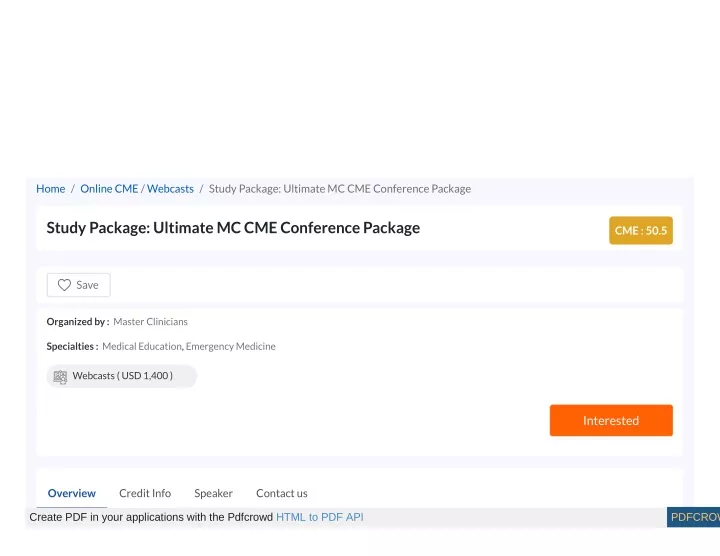Click the orange Interested button

click(611, 421)
